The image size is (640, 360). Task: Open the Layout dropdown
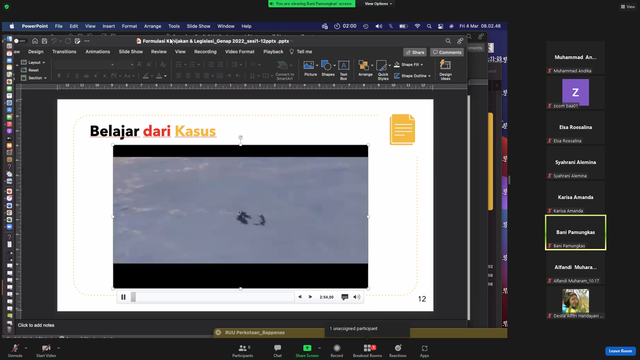coord(33,62)
